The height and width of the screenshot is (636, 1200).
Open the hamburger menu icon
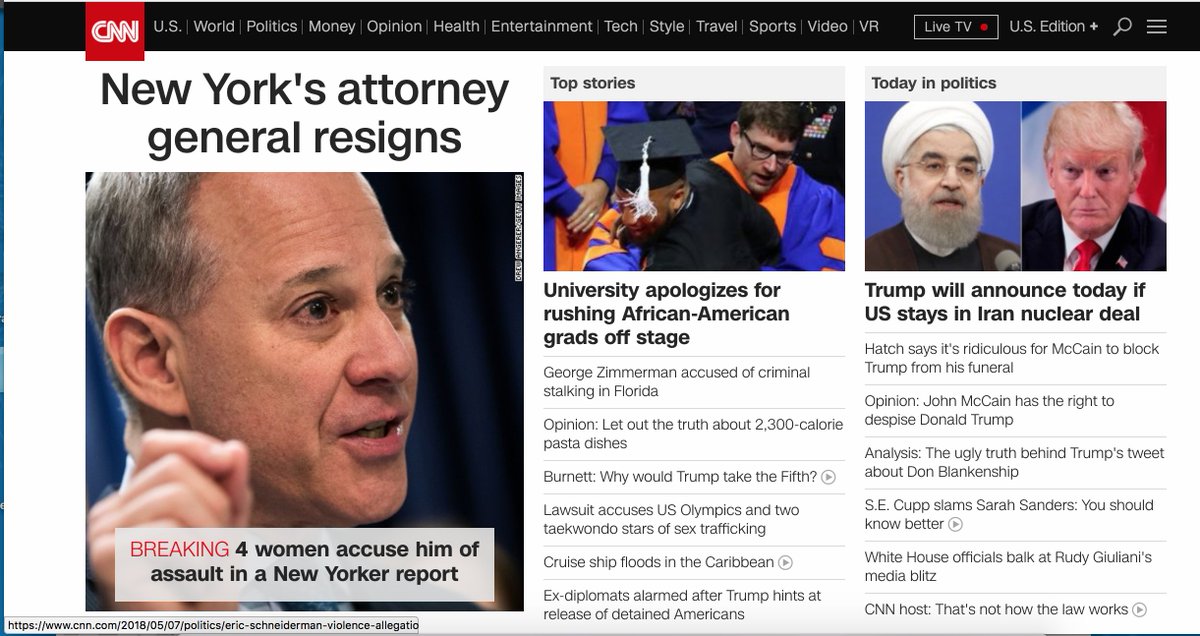point(1157,27)
